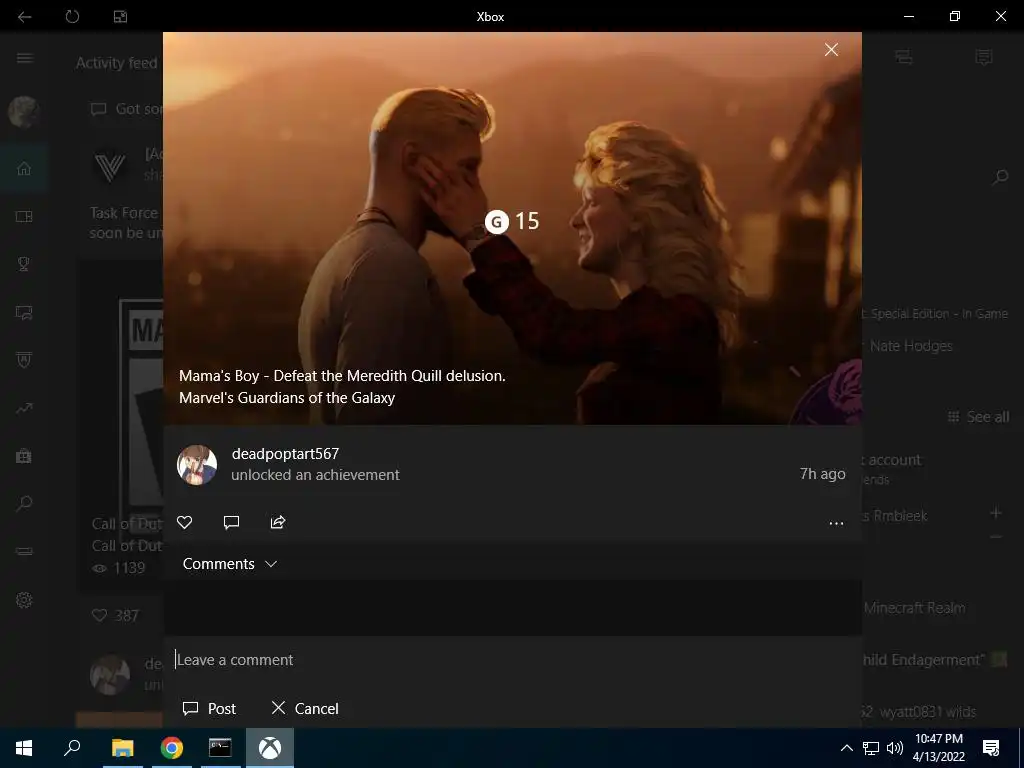Show hidden system tray icons
The width and height of the screenshot is (1024, 768).
point(846,748)
